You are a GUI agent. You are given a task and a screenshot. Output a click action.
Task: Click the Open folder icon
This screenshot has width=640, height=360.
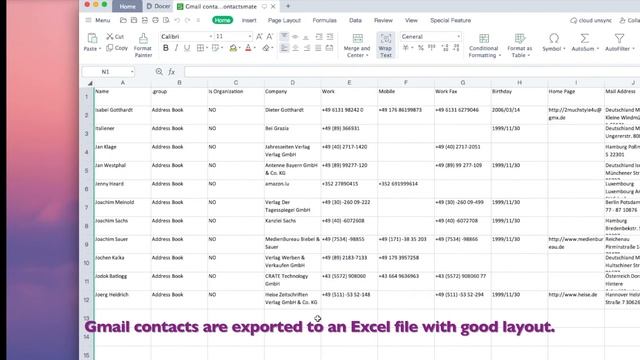coord(123,20)
